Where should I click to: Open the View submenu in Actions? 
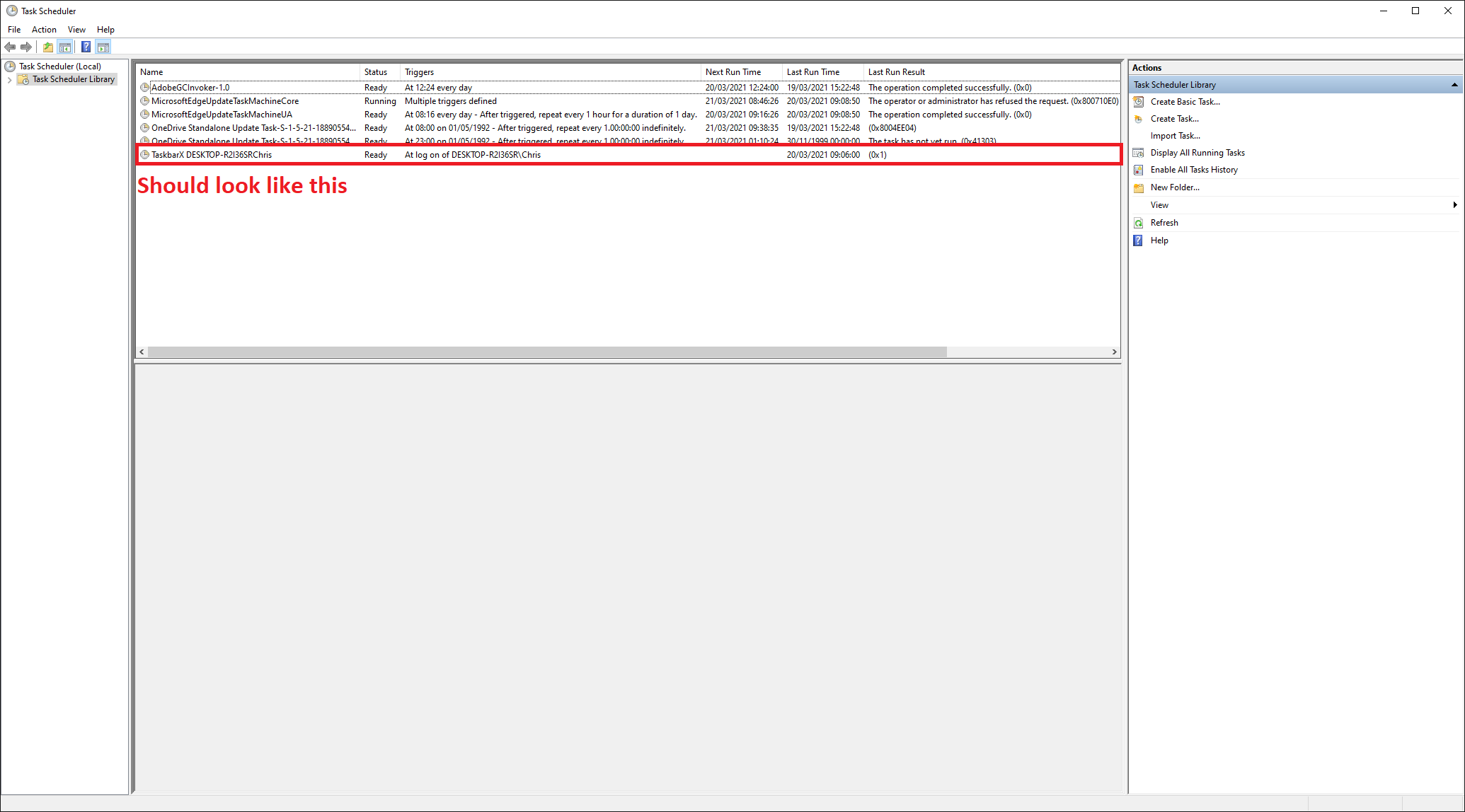(x=1160, y=204)
